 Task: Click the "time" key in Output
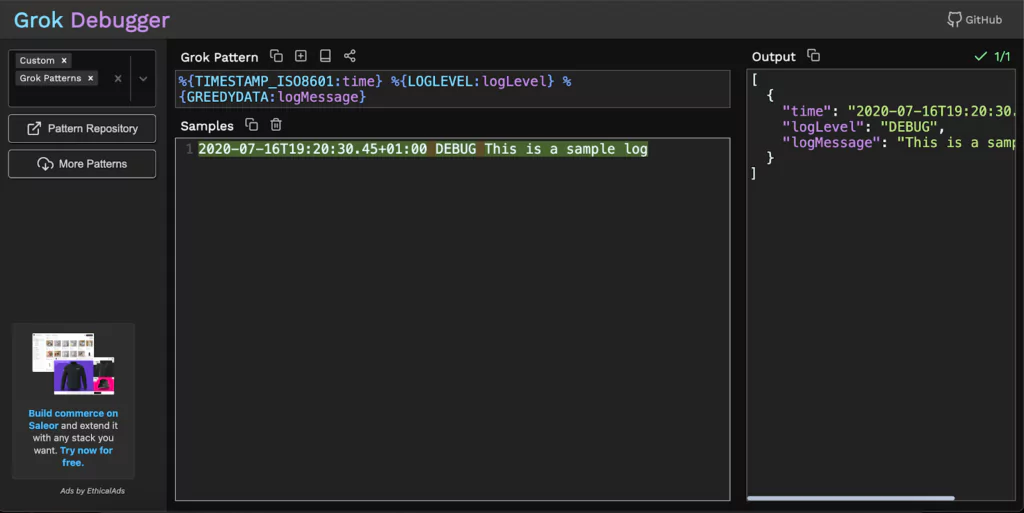point(807,112)
